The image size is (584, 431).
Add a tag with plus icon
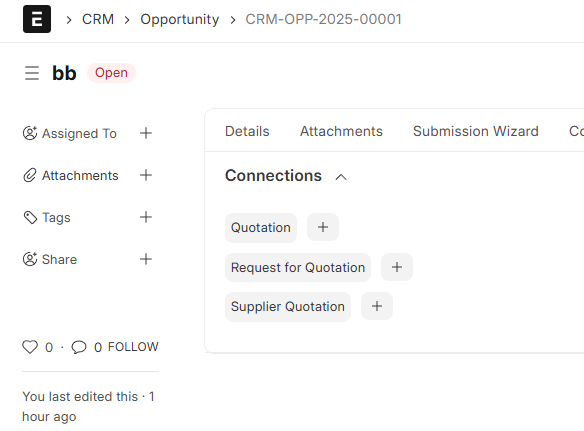146,217
